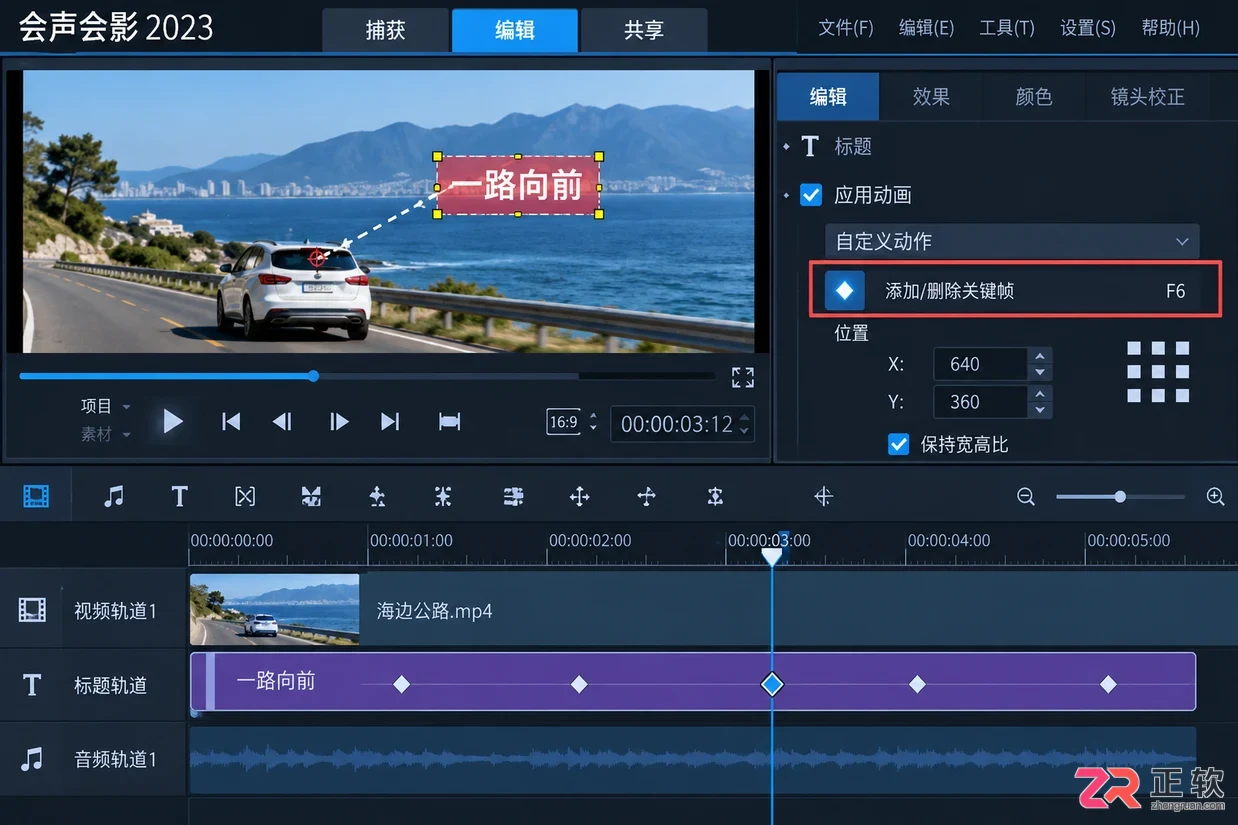Viewport: 1238px width, 825px height.
Task: Click the audio track 1 waveform clip
Action: coord(693,760)
